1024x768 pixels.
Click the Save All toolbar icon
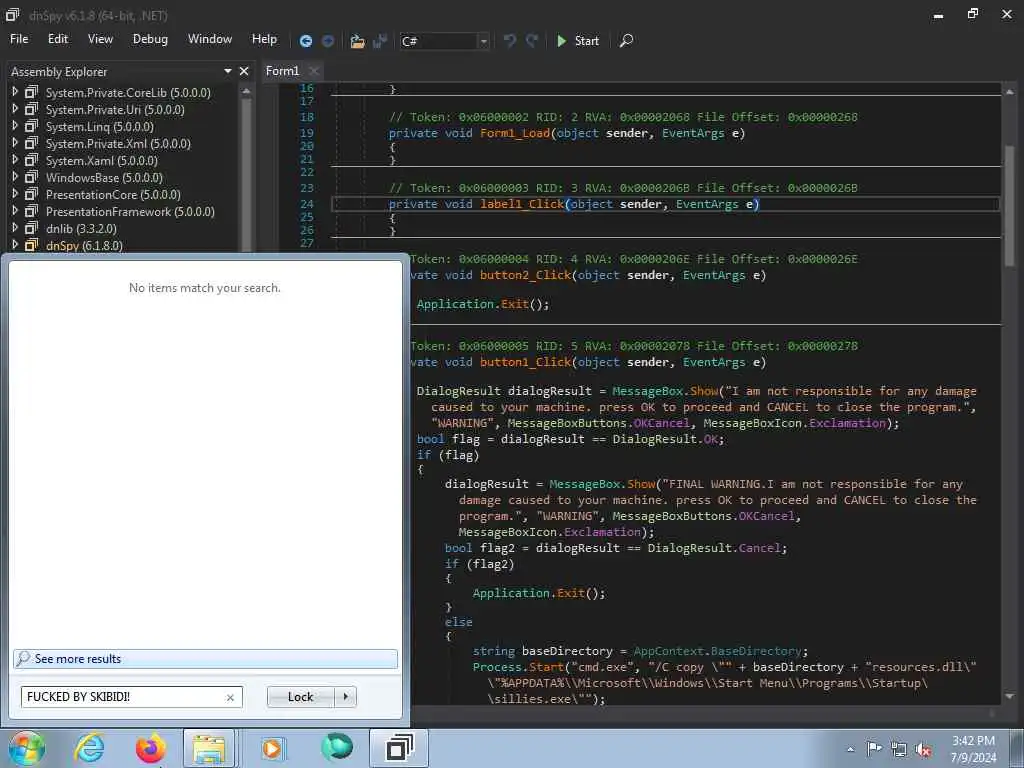[x=379, y=41]
